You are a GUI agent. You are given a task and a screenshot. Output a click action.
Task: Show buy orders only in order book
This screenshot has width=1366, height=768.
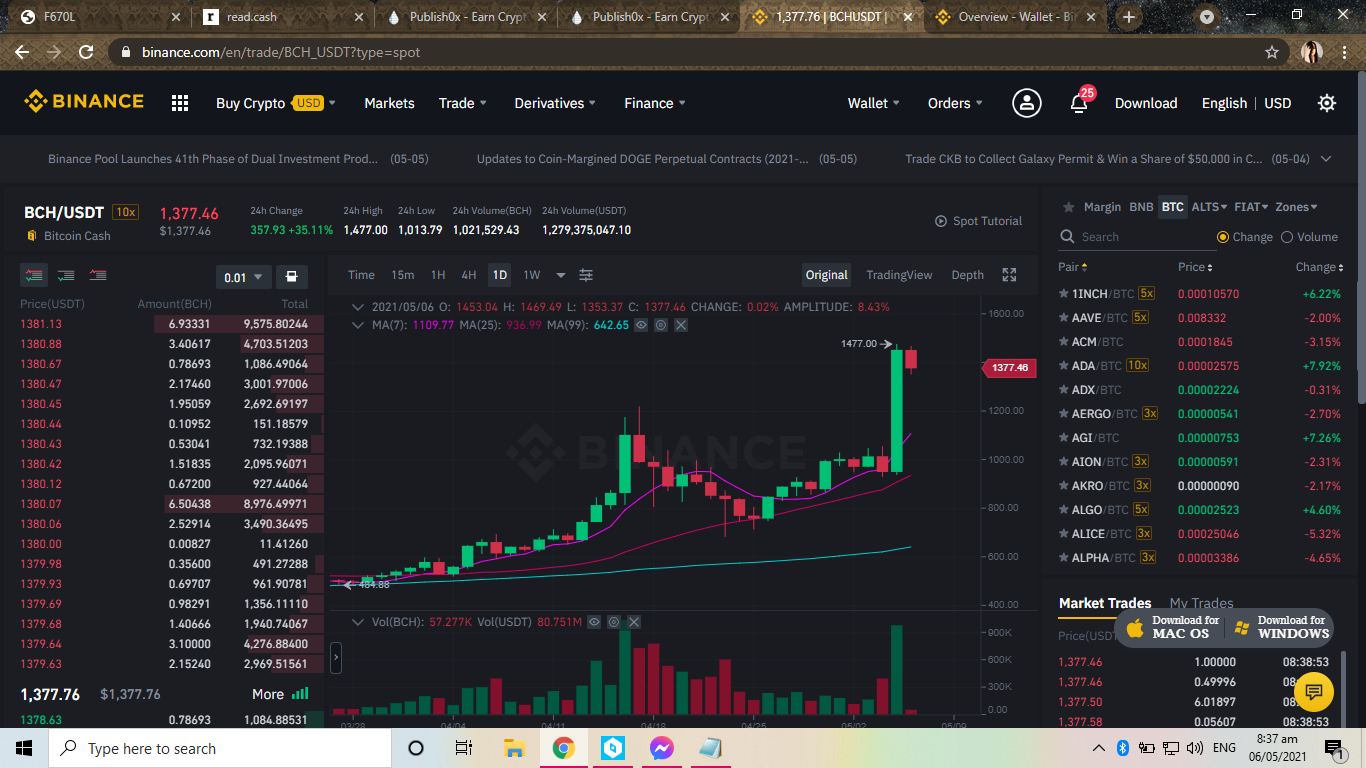(x=66, y=276)
